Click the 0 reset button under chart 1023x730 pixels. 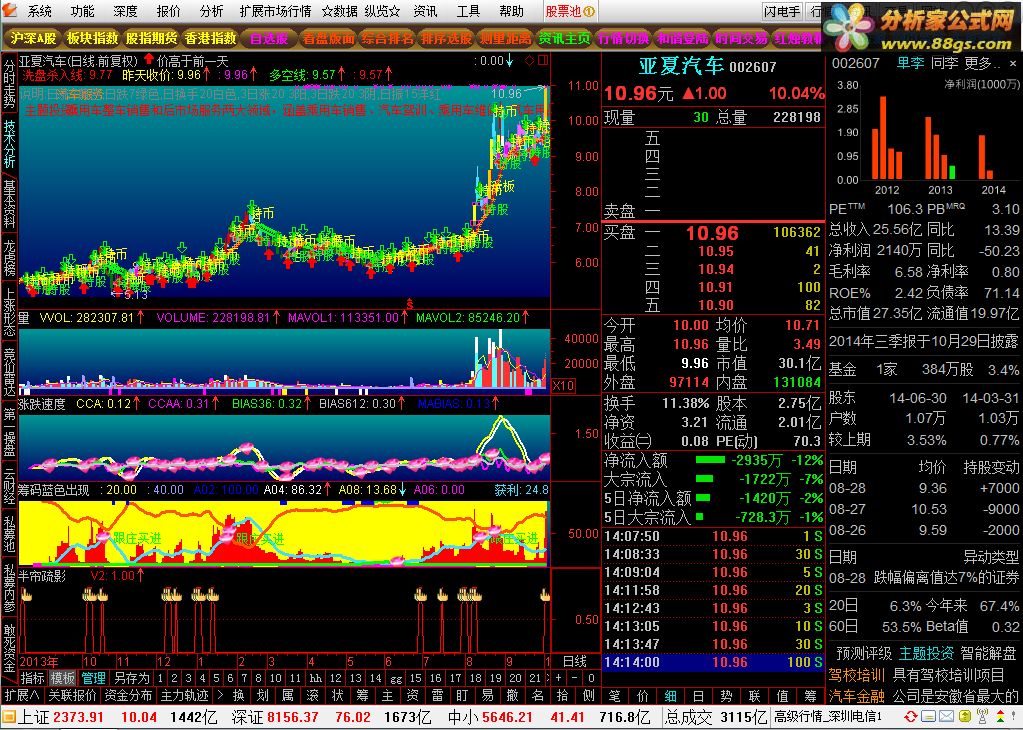click(x=591, y=678)
